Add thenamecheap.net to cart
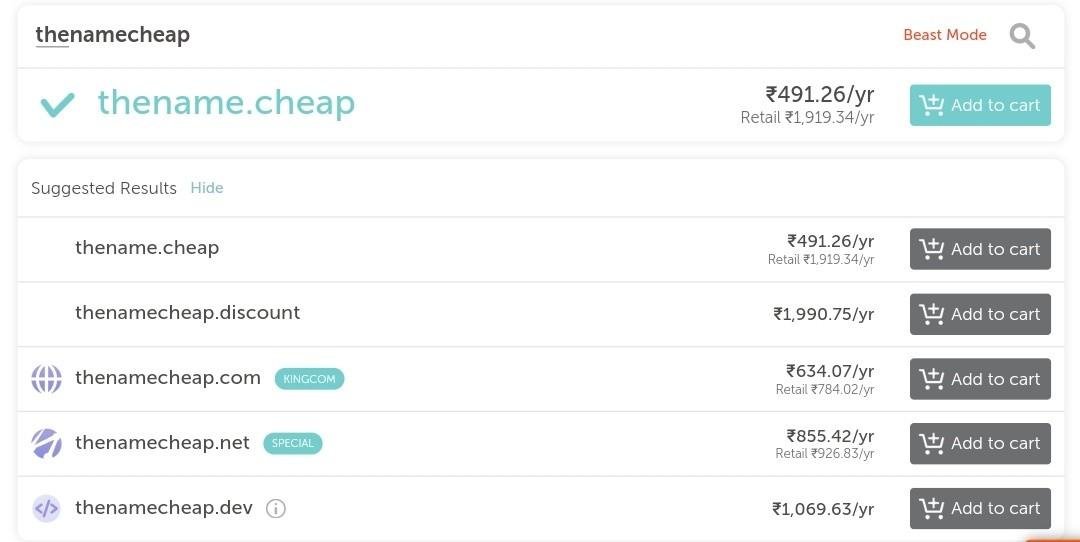Image resolution: width=1080 pixels, height=542 pixels. [980, 444]
